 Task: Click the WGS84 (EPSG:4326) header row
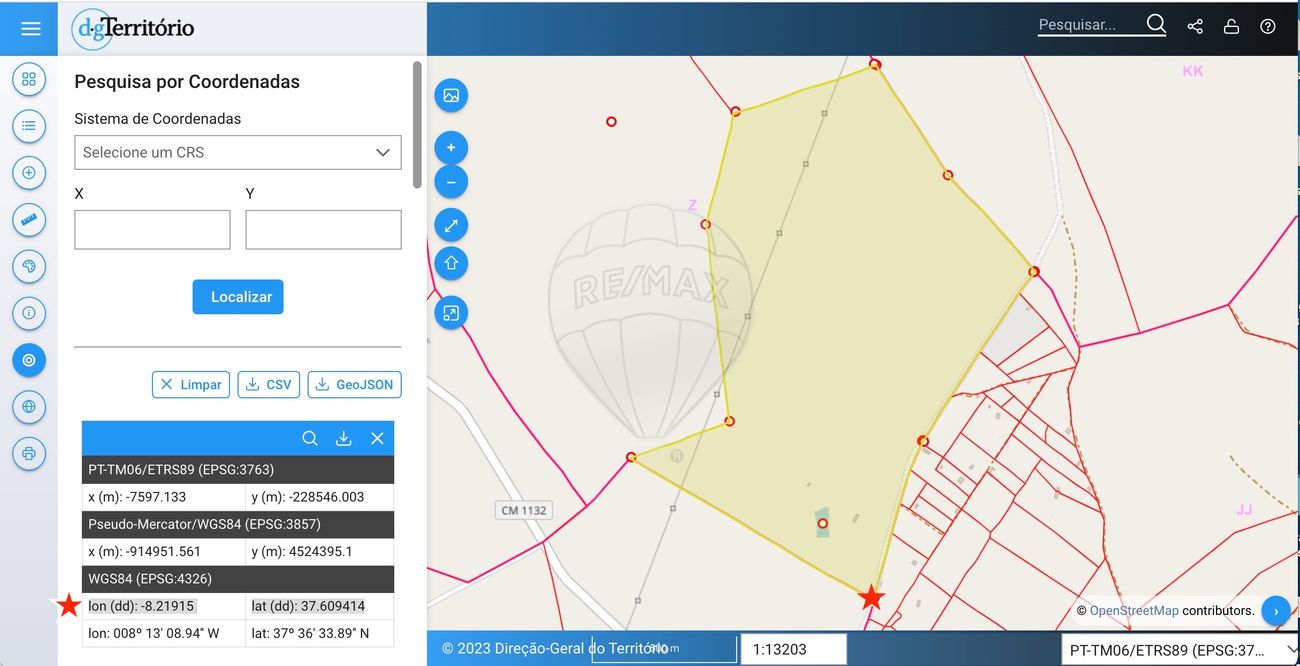click(238, 579)
